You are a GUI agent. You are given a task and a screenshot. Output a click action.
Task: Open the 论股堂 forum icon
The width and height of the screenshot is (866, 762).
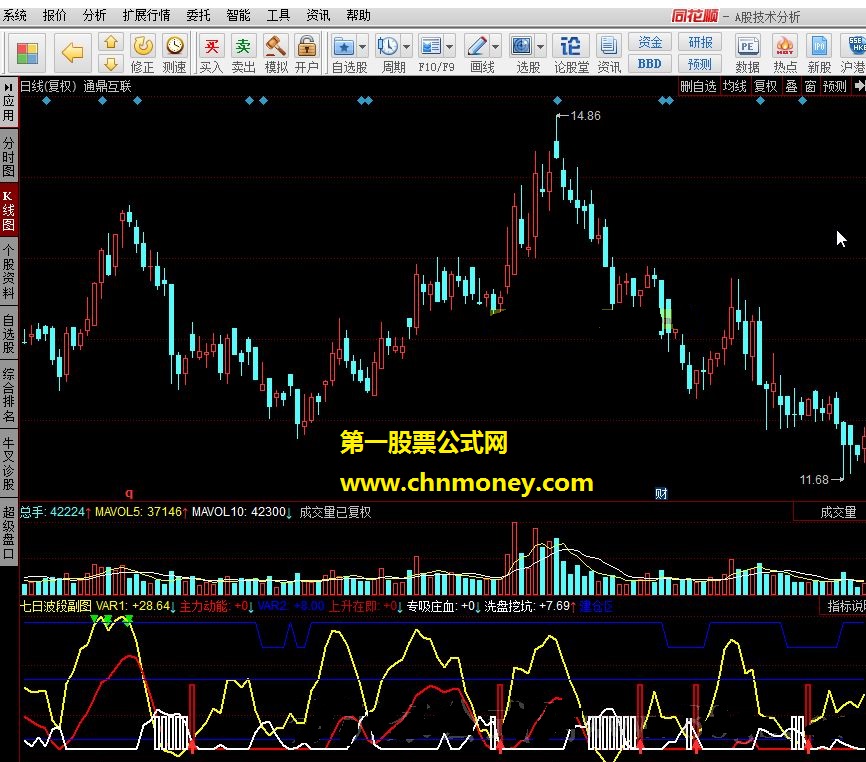[x=571, y=54]
